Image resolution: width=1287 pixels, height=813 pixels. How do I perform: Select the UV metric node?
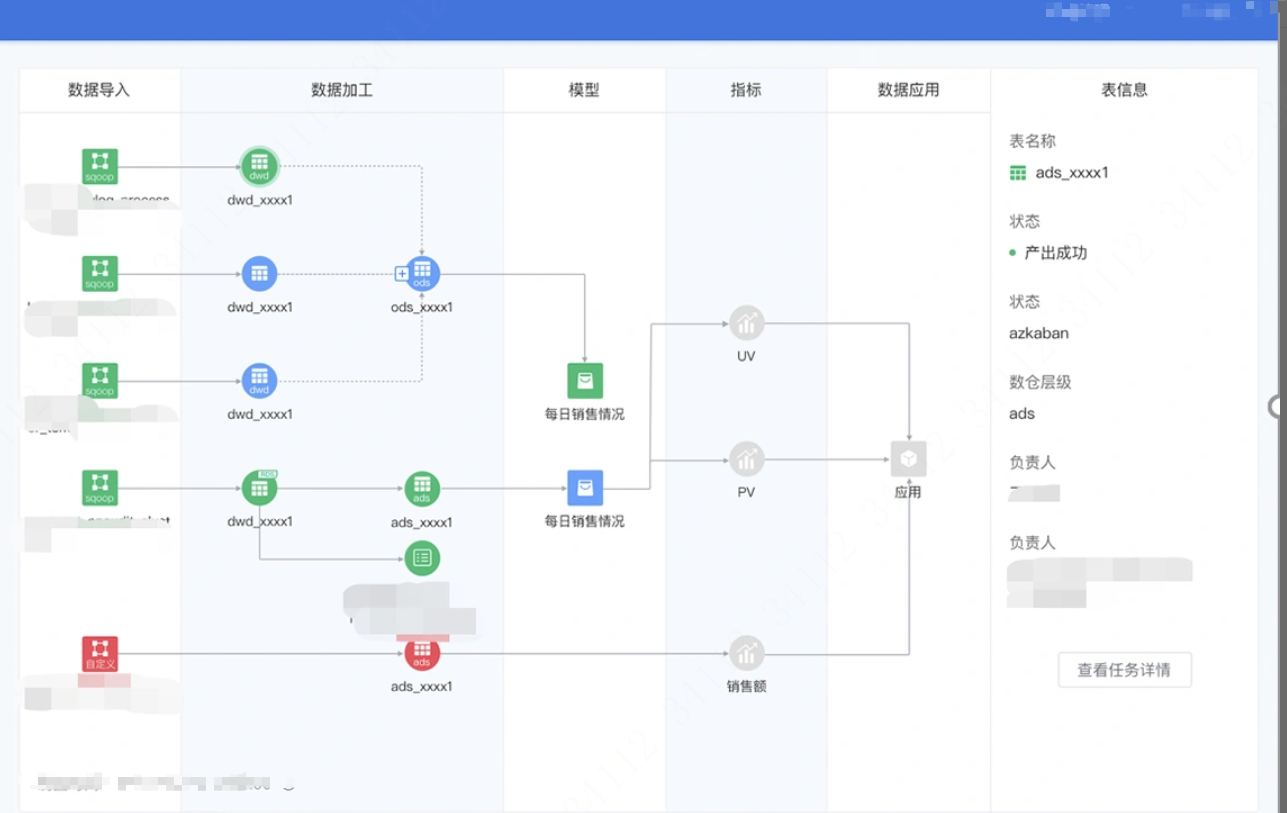click(746, 323)
